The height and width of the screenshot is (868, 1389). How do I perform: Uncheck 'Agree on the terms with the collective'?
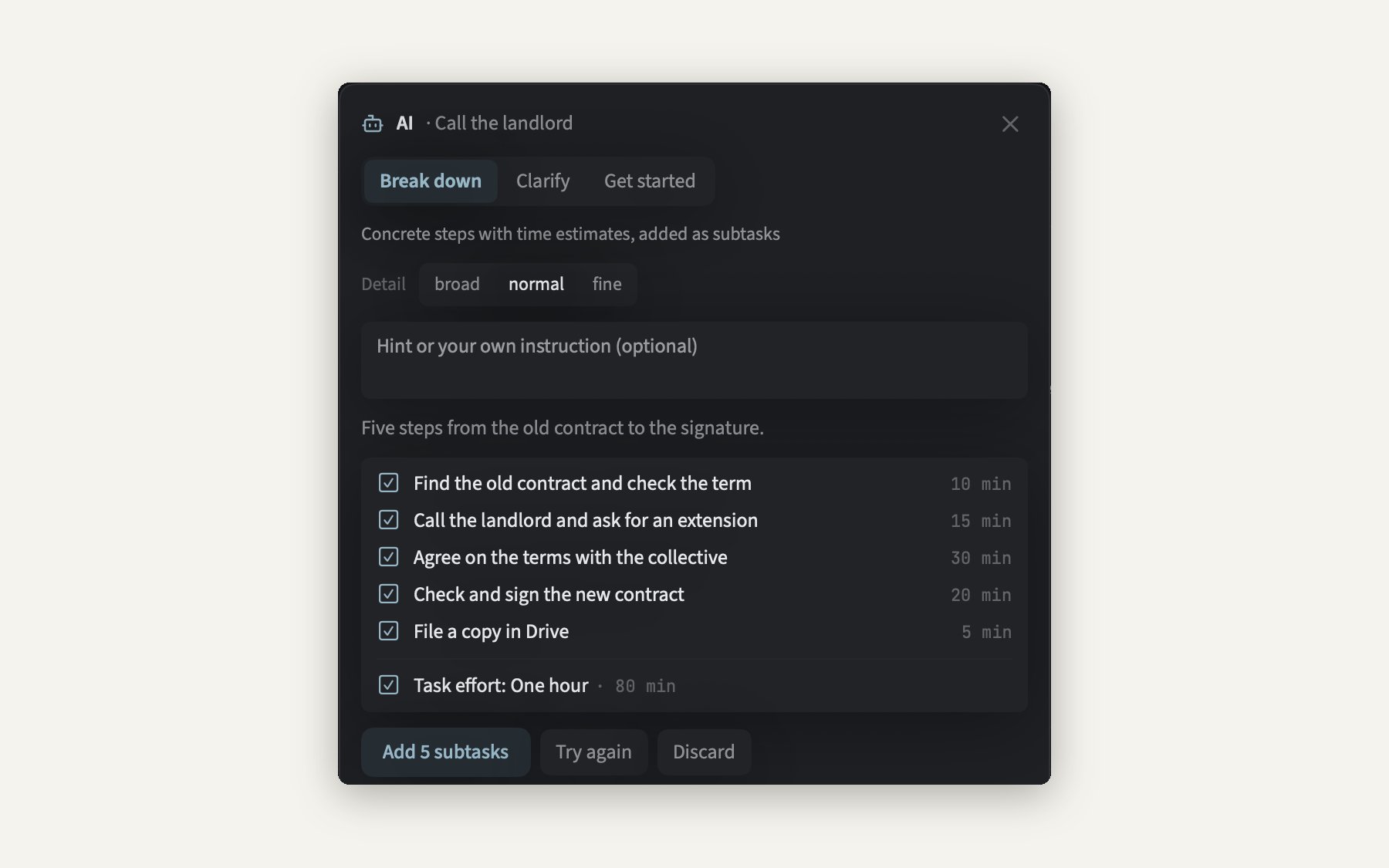389,557
